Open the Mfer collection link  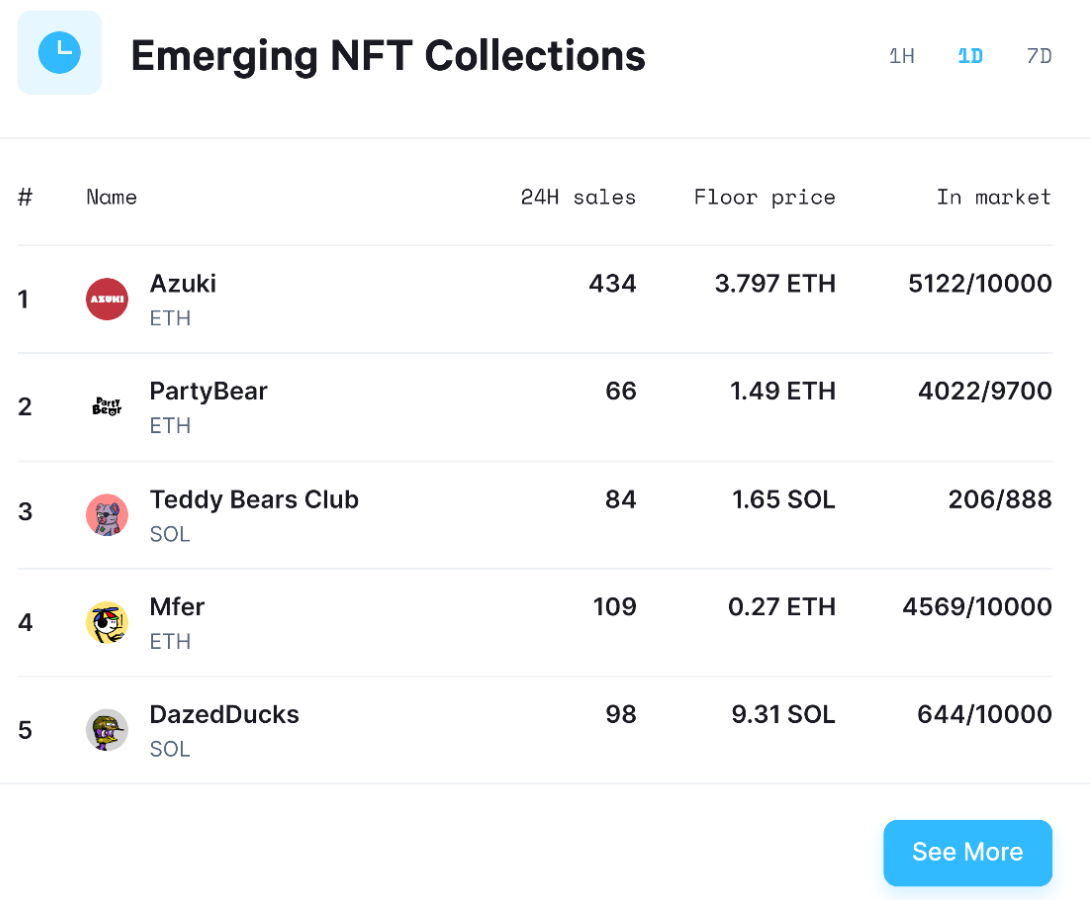(x=177, y=607)
